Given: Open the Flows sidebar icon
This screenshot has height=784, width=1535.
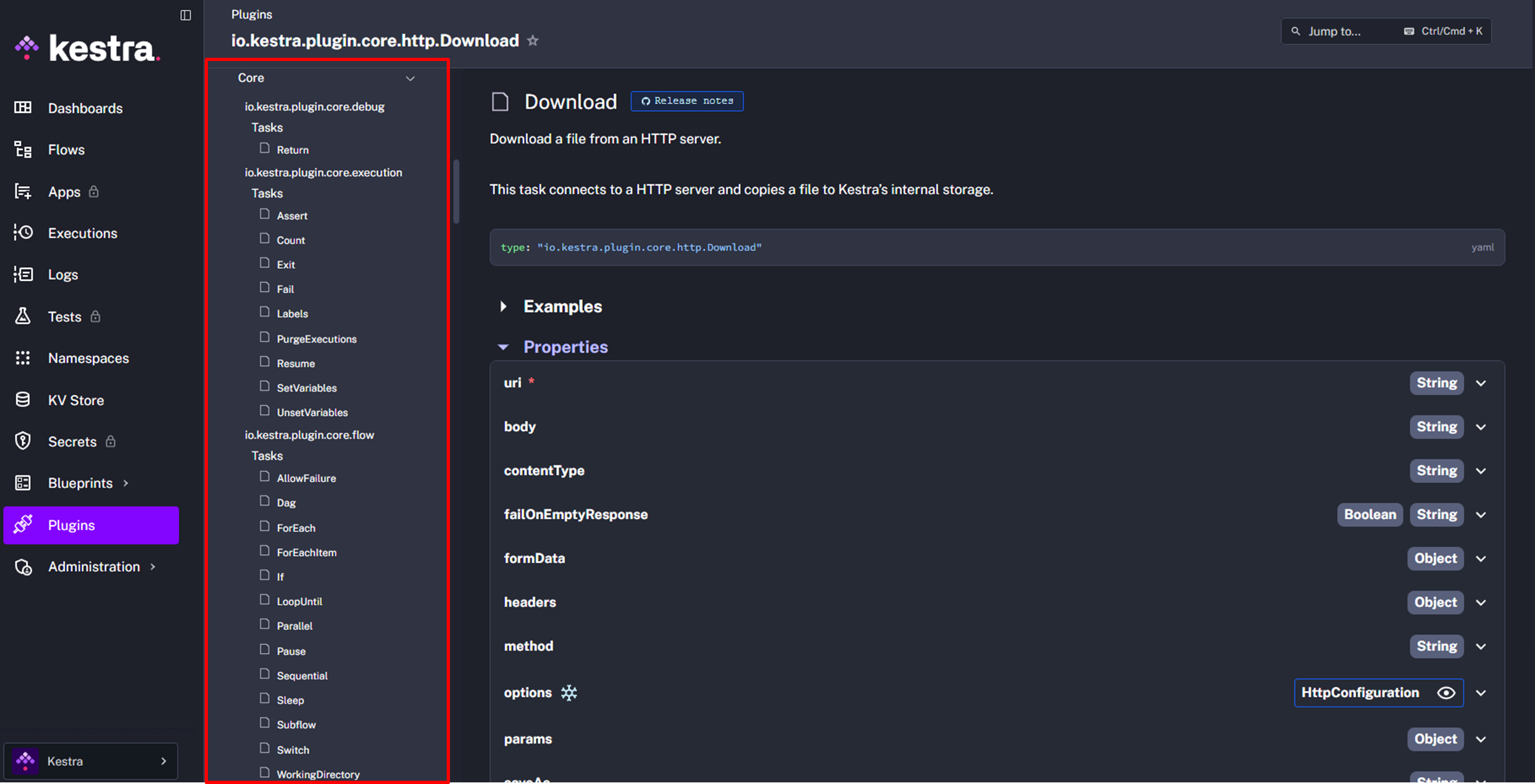Looking at the screenshot, I should (x=23, y=150).
